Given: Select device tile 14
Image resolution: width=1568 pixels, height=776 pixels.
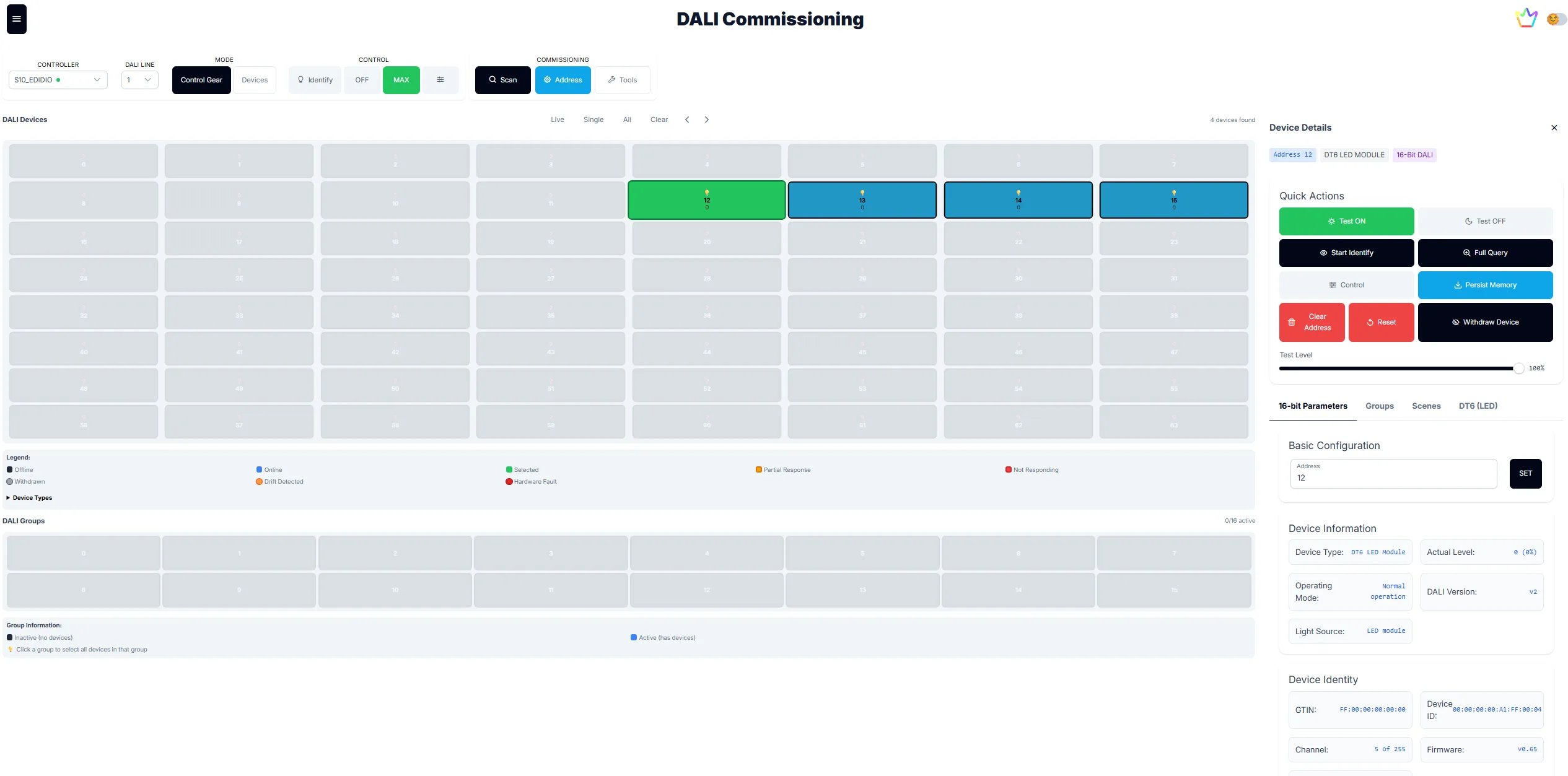Looking at the screenshot, I should pyautogui.click(x=1018, y=200).
